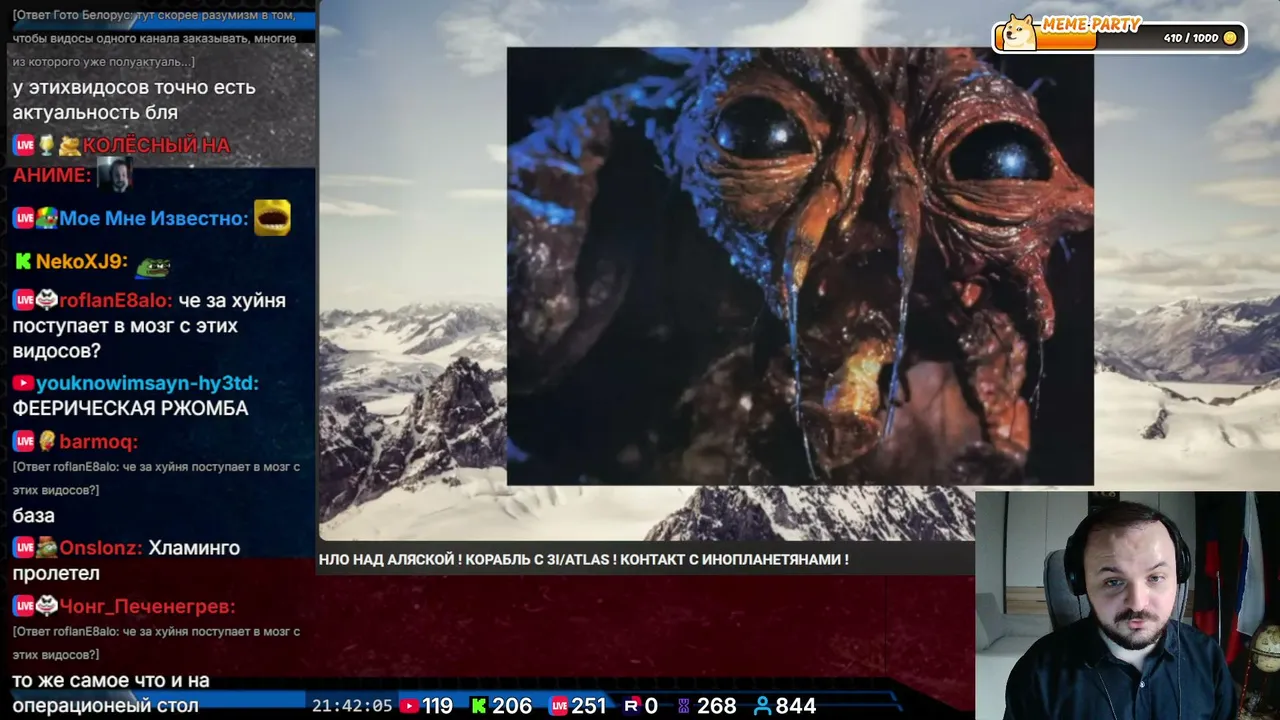Select the 206 Kick viewer count
The image size is (1280, 720).
pyautogui.click(x=512, y=706)
